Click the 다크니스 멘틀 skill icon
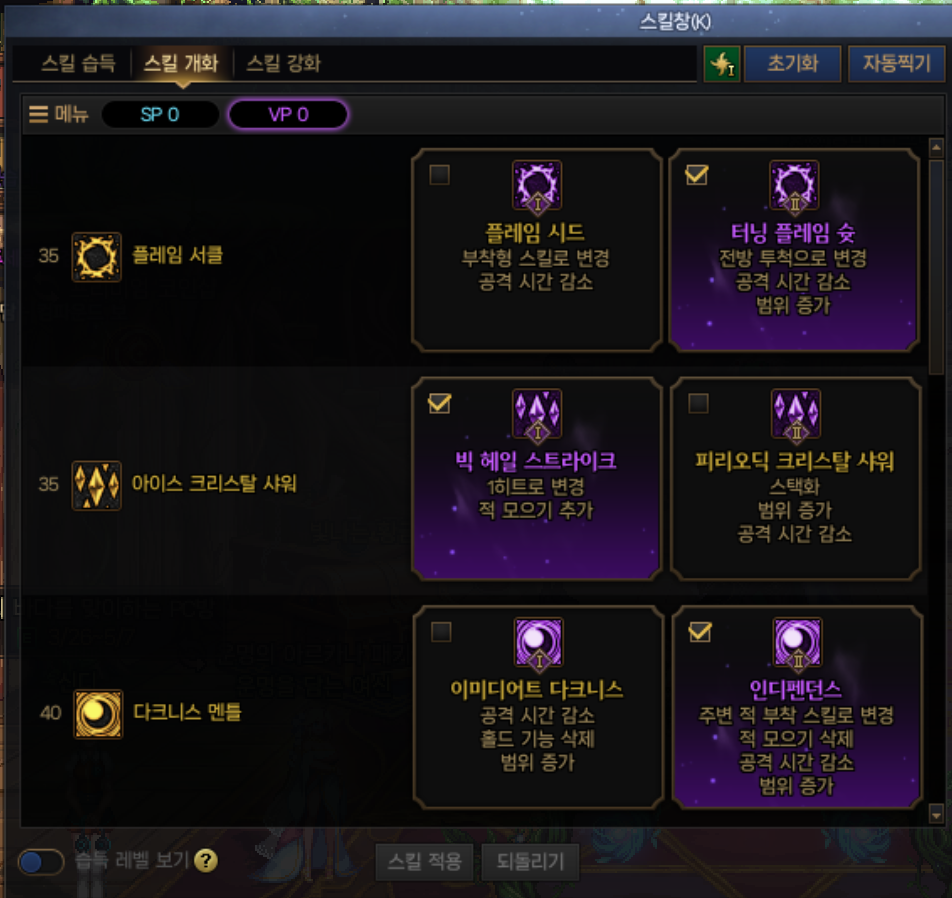The image size is (952, 898). 98,713
